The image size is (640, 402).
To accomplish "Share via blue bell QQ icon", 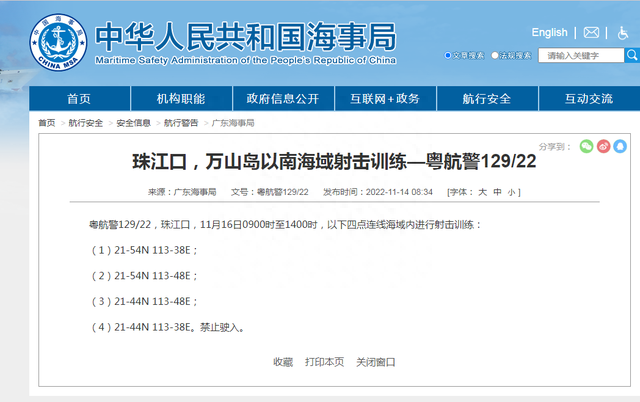I will pyautogui.click(x=620, y=146).
